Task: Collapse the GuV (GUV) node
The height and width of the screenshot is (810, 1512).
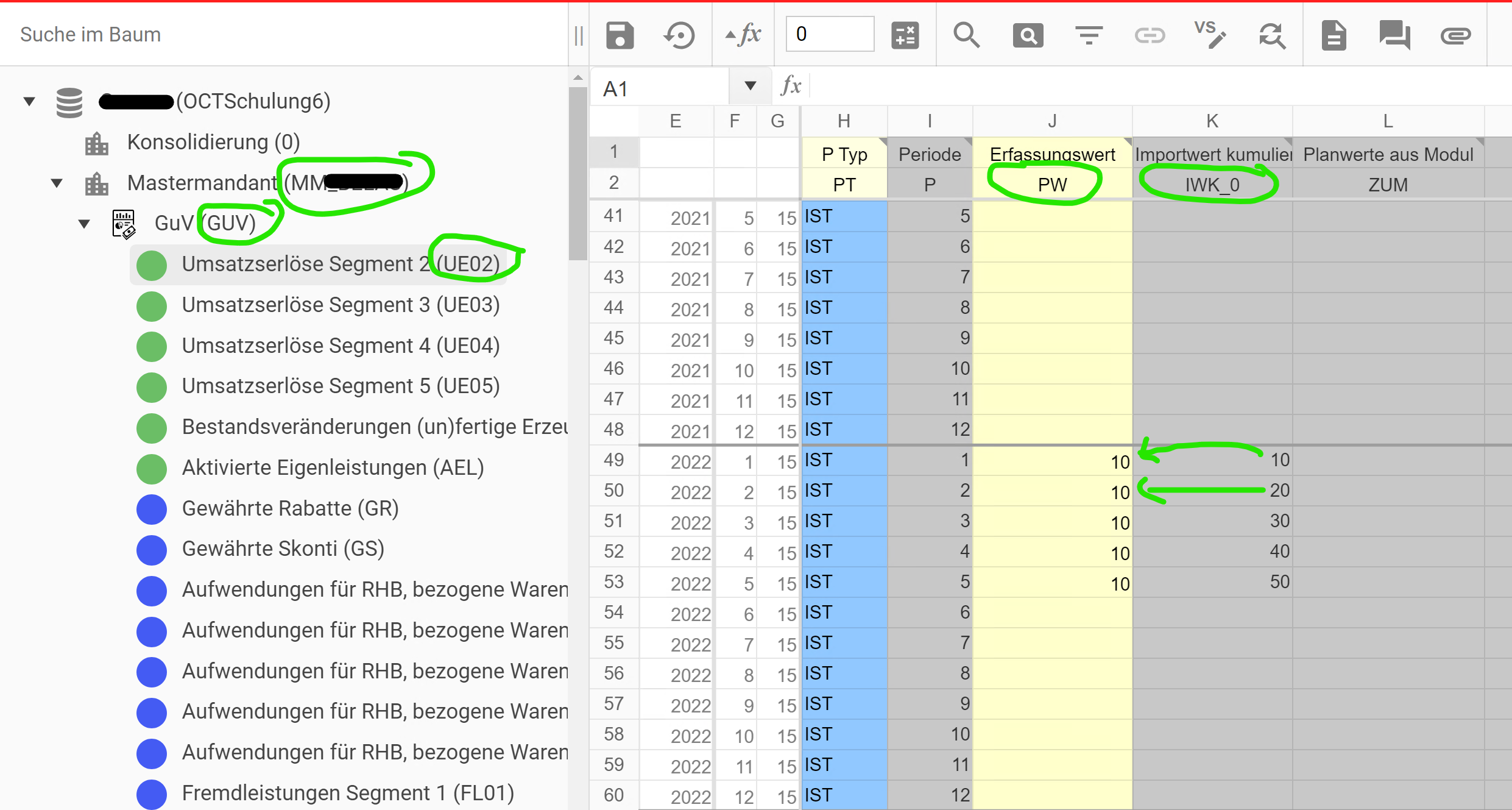Action: (84, 223)
